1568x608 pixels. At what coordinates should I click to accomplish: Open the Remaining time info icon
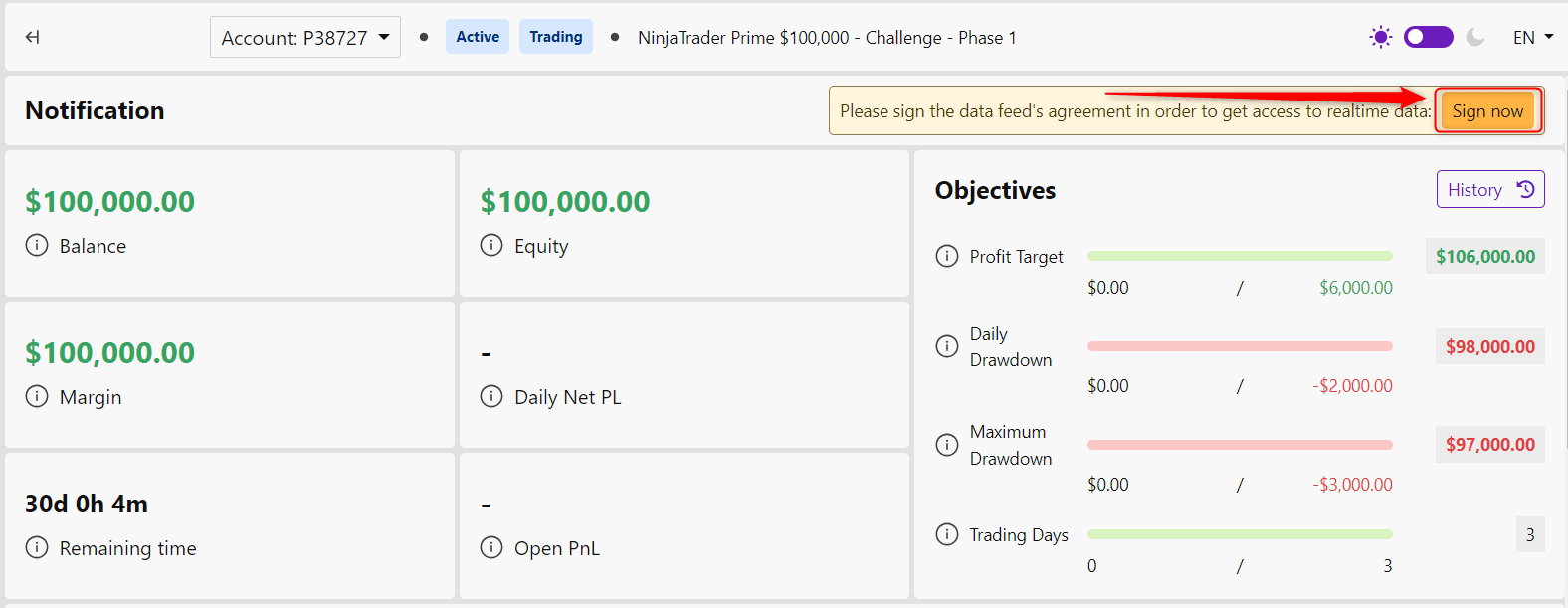coord(37,547)
